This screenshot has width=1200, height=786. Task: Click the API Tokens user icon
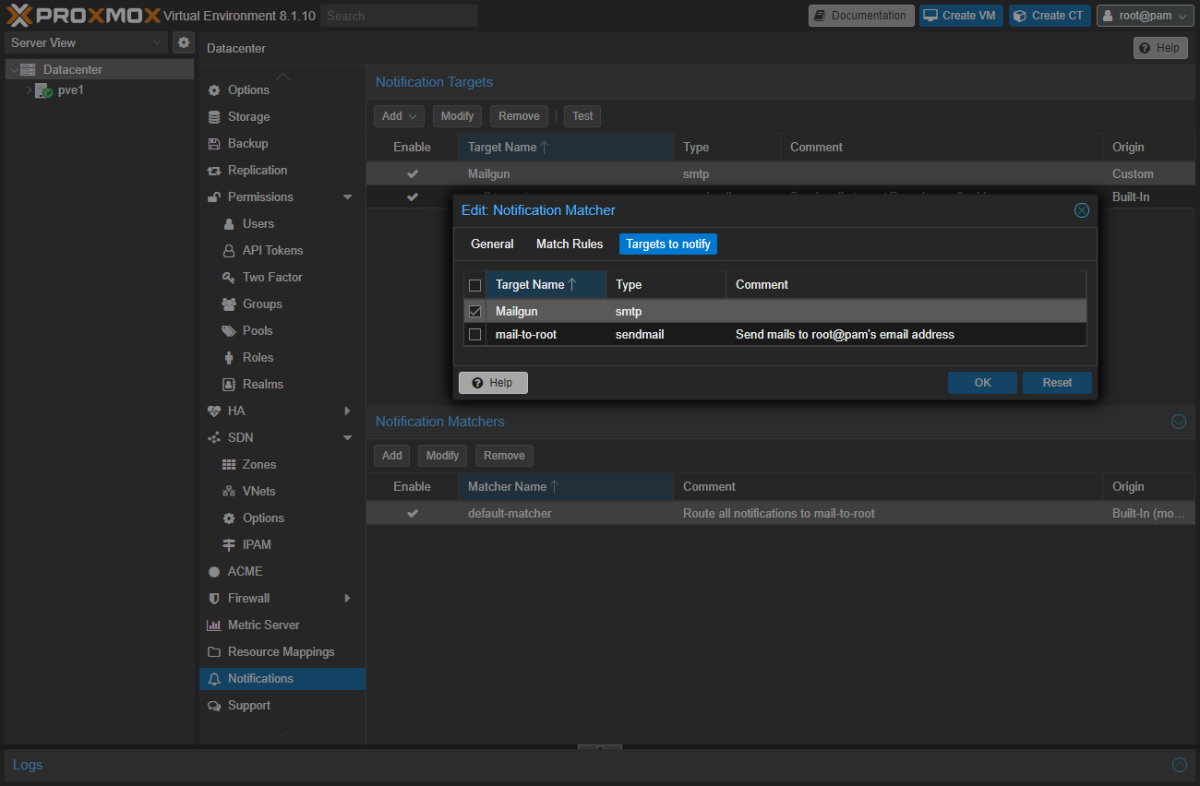[x=229, y=251]
